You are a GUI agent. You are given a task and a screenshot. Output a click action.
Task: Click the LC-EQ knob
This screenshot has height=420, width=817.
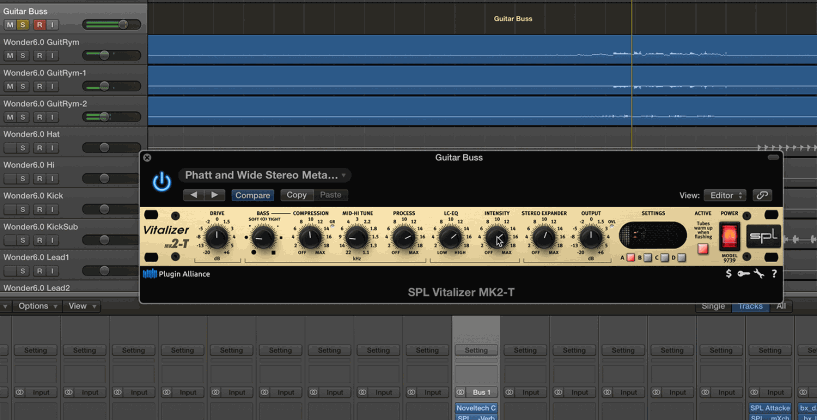point(450,238)
